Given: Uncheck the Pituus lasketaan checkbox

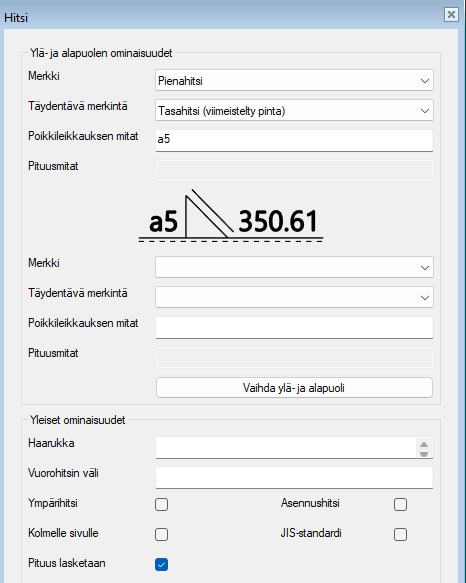Looking at the screenshot, I should click(161, 564).
